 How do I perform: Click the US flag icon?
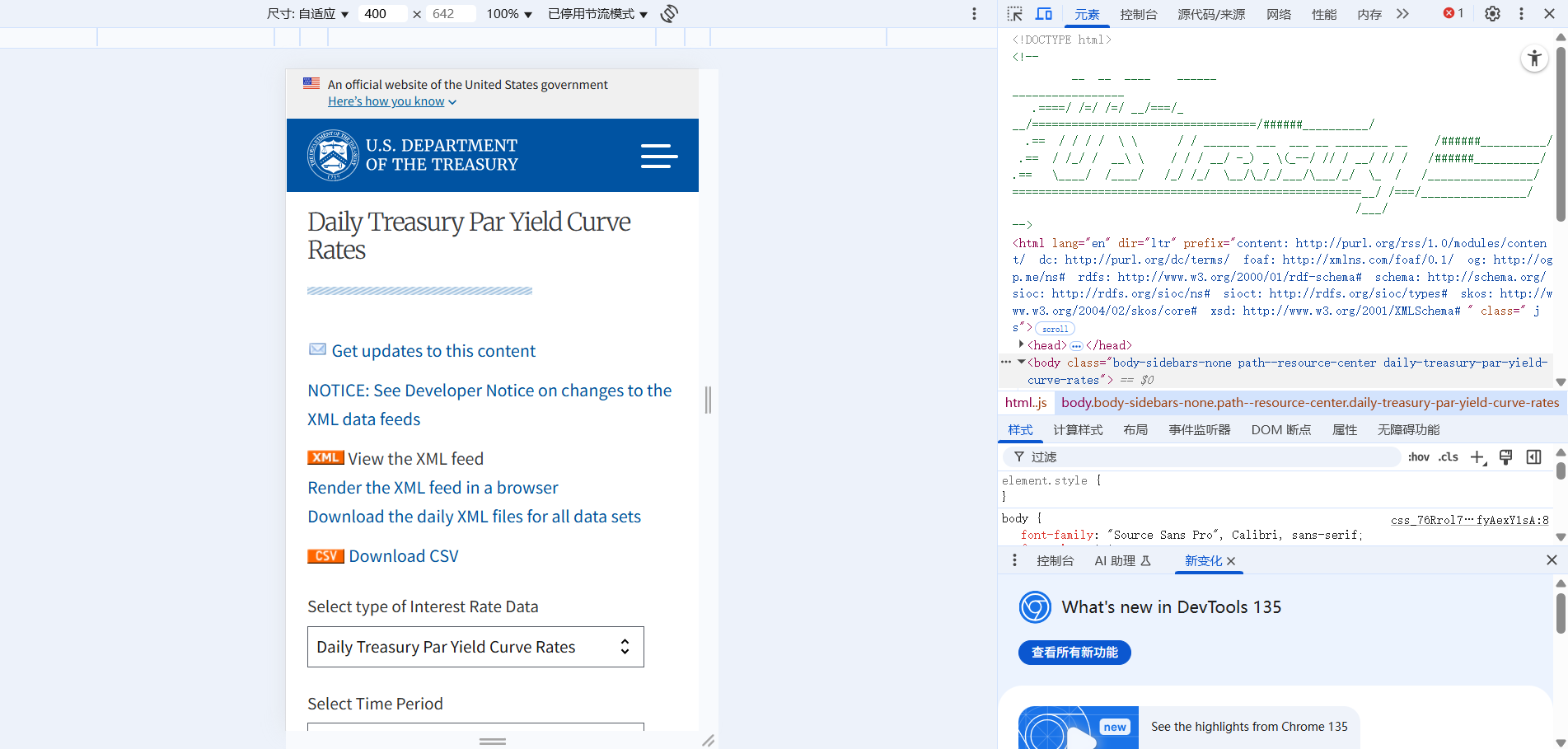pyautogui.click(x=311, y=83)
